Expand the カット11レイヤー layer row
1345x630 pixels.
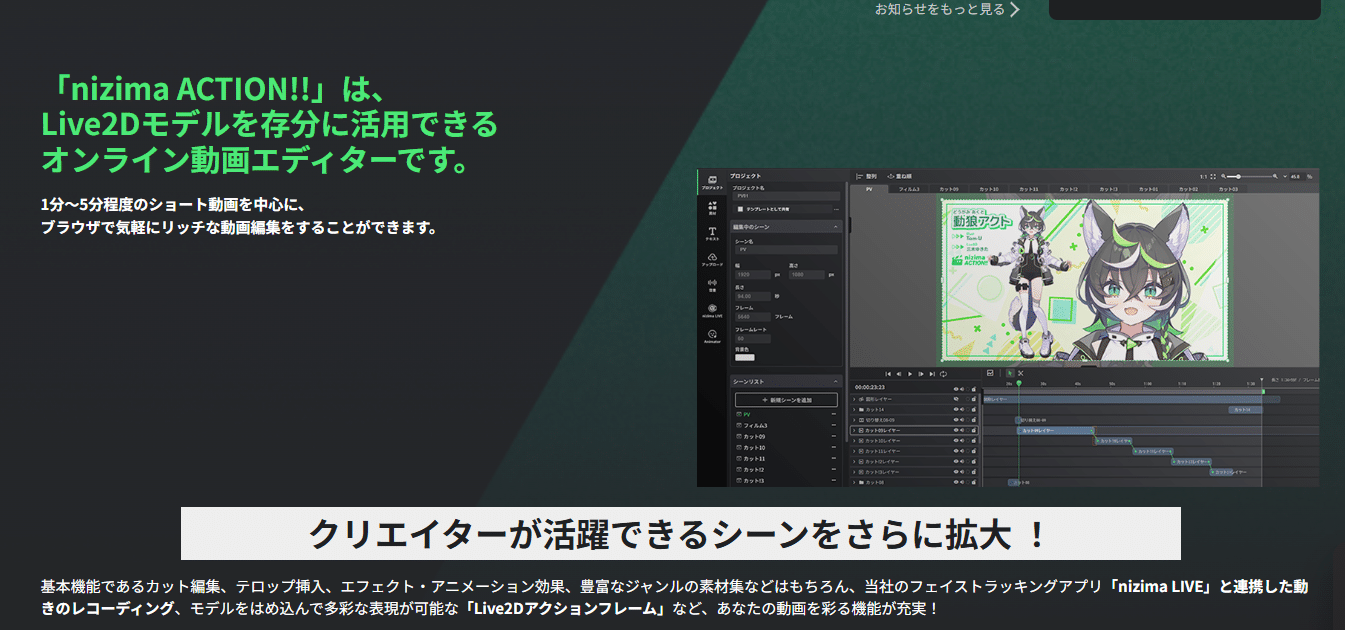click(x=854, y=451)
